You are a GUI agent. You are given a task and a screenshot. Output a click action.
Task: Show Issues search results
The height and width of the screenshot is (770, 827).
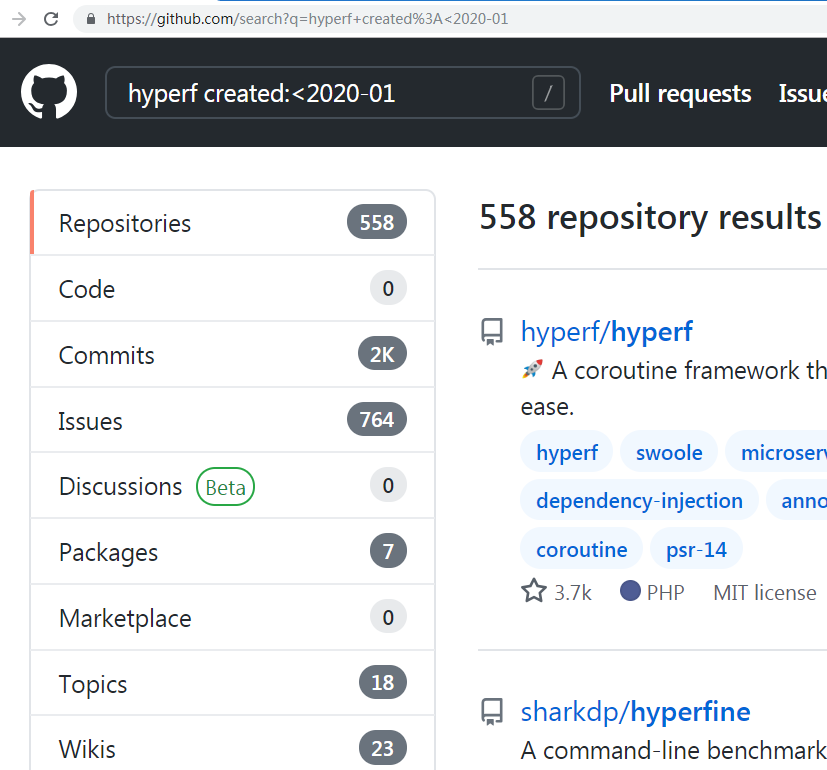233,420
